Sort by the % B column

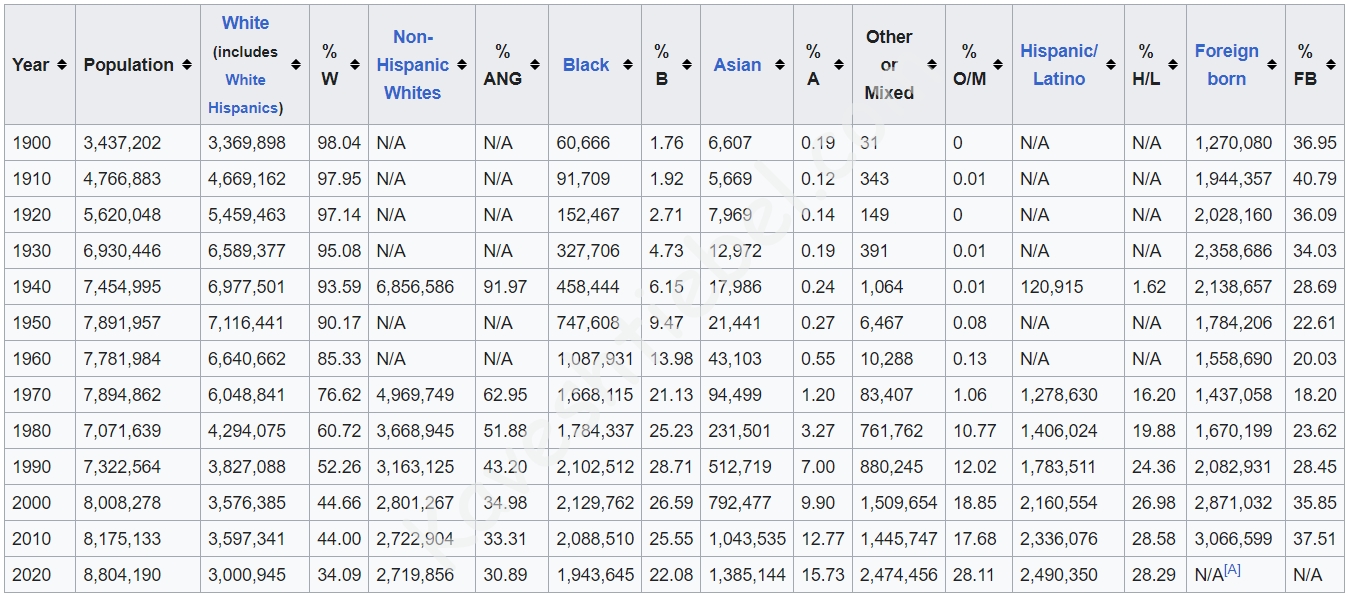tap(687, 65)
